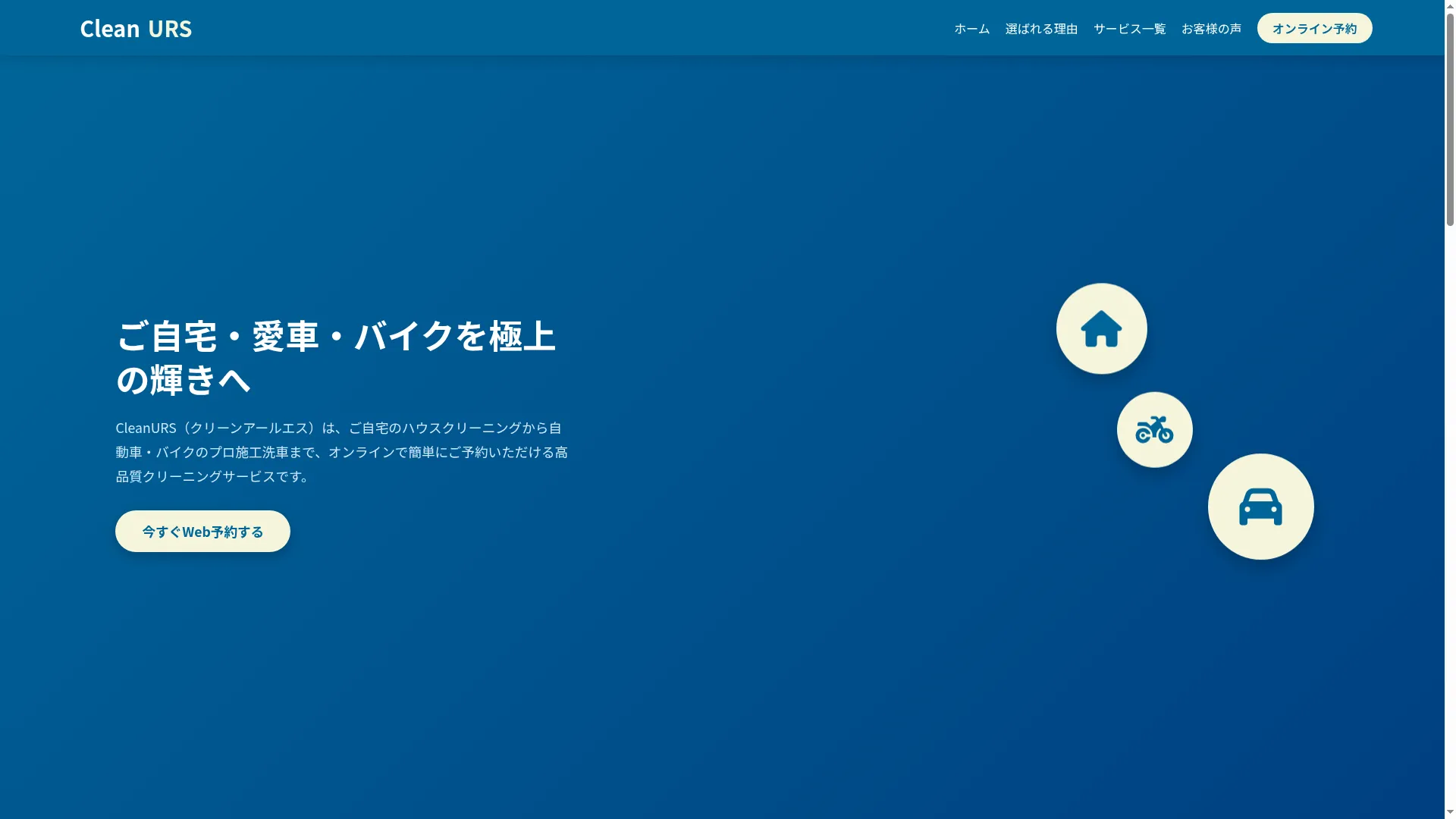Click the motorcycle icon circle

1154,430
